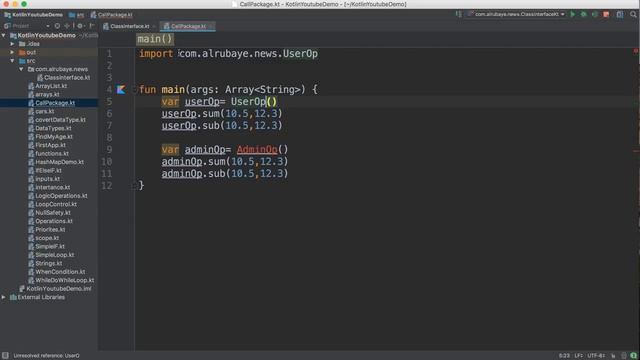Close the CallPackage.kt tab

pos(211,26)
